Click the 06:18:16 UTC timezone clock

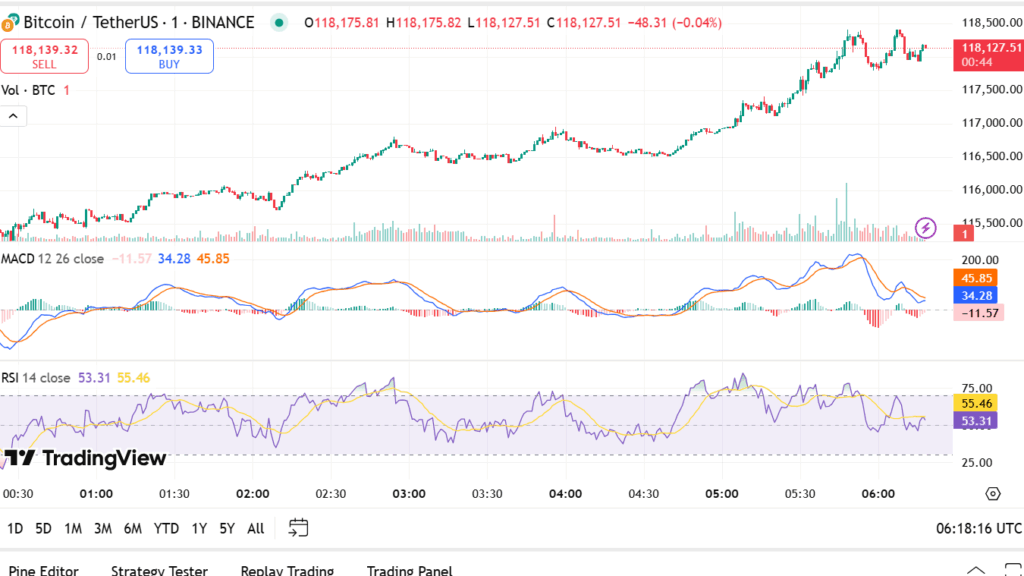click(979, 528)
